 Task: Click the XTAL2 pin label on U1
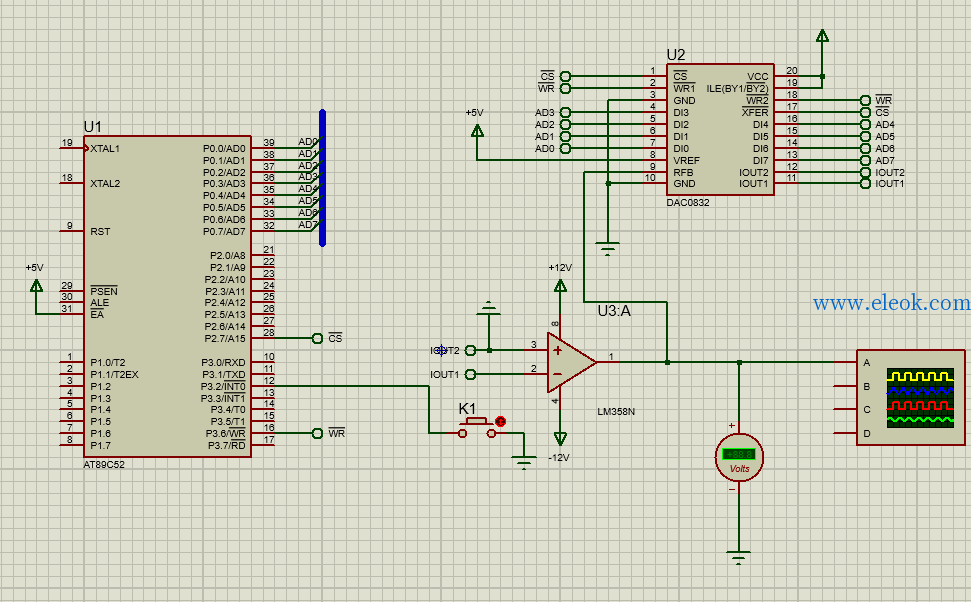point(105,183)
